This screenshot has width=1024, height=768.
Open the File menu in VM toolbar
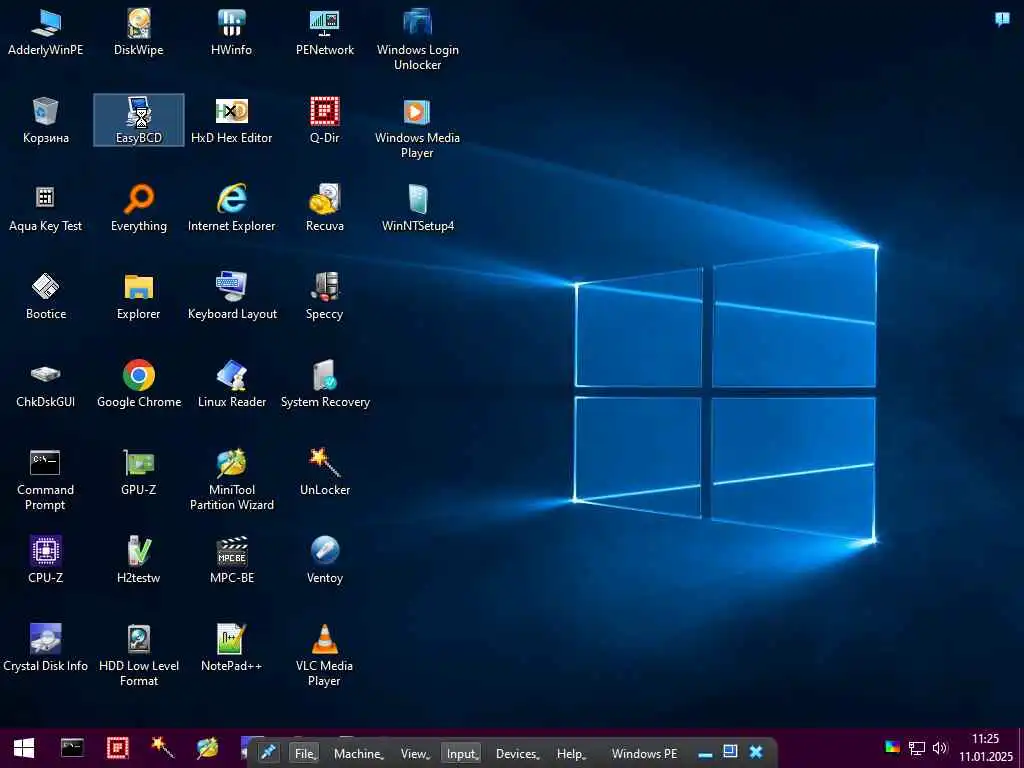(x=305, y=754)
